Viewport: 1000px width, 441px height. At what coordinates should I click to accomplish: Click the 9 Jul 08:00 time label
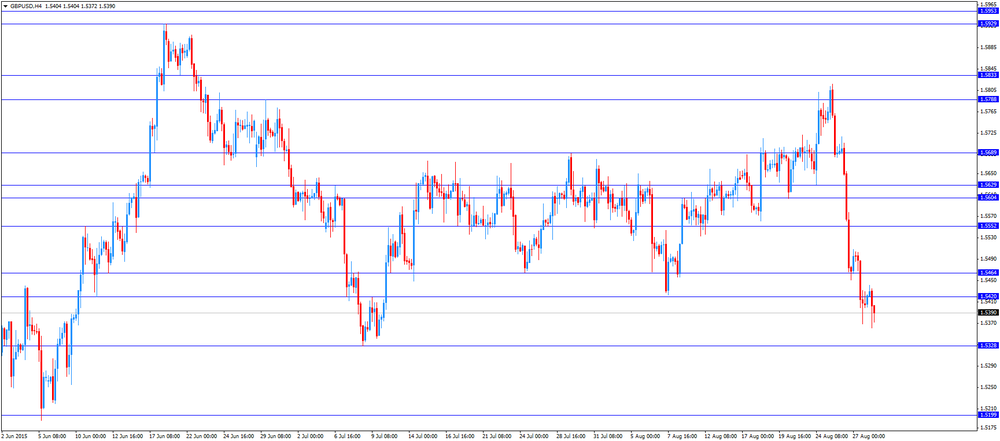(386, 437)
